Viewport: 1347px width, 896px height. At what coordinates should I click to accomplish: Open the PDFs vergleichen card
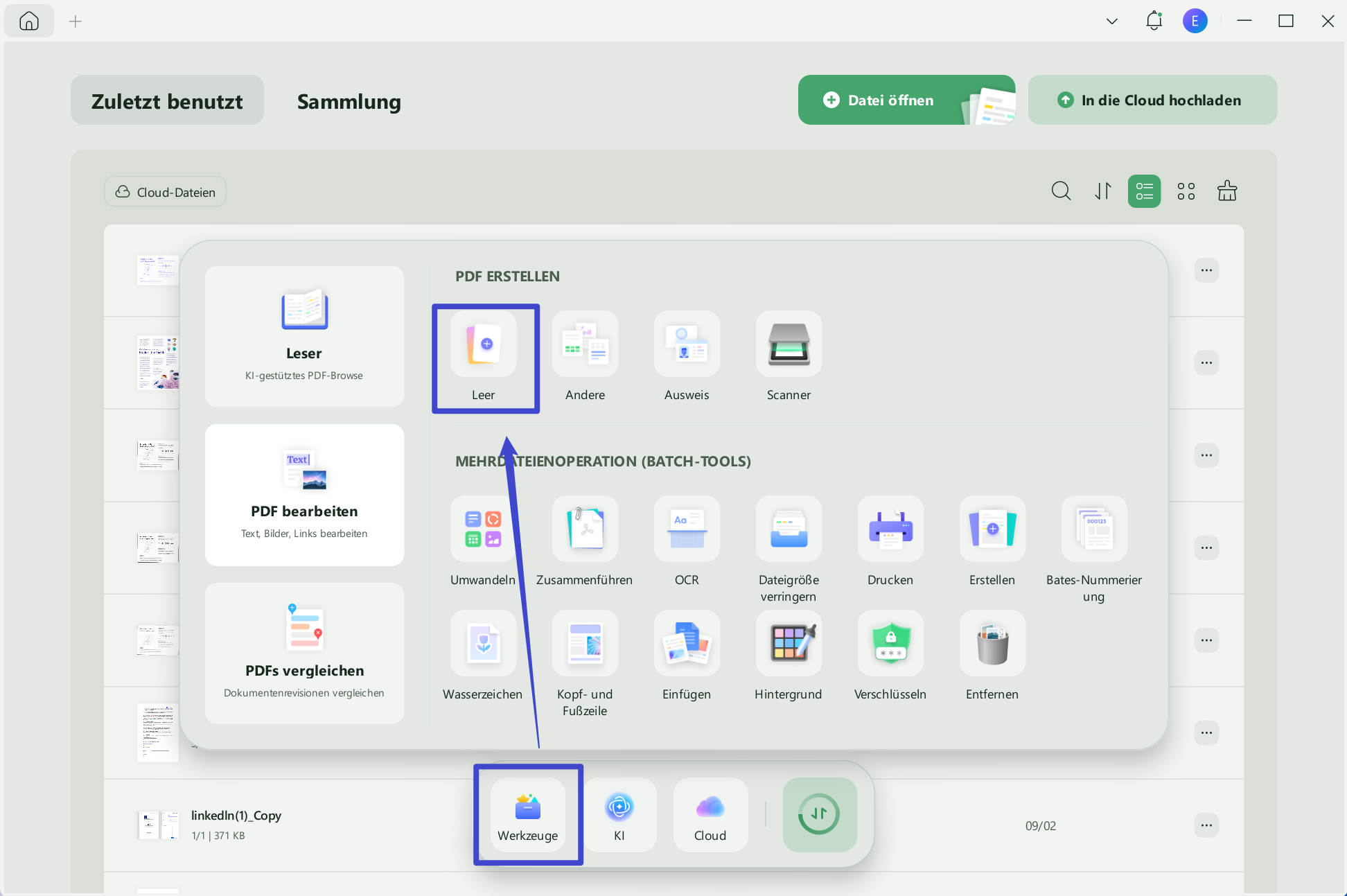point(304,653)
